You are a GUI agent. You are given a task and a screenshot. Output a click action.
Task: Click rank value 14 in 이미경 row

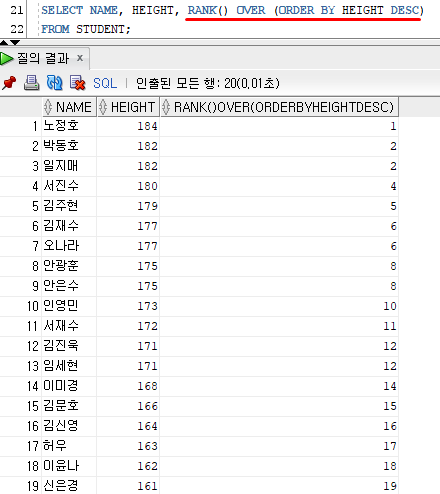(x=390, y=386)
